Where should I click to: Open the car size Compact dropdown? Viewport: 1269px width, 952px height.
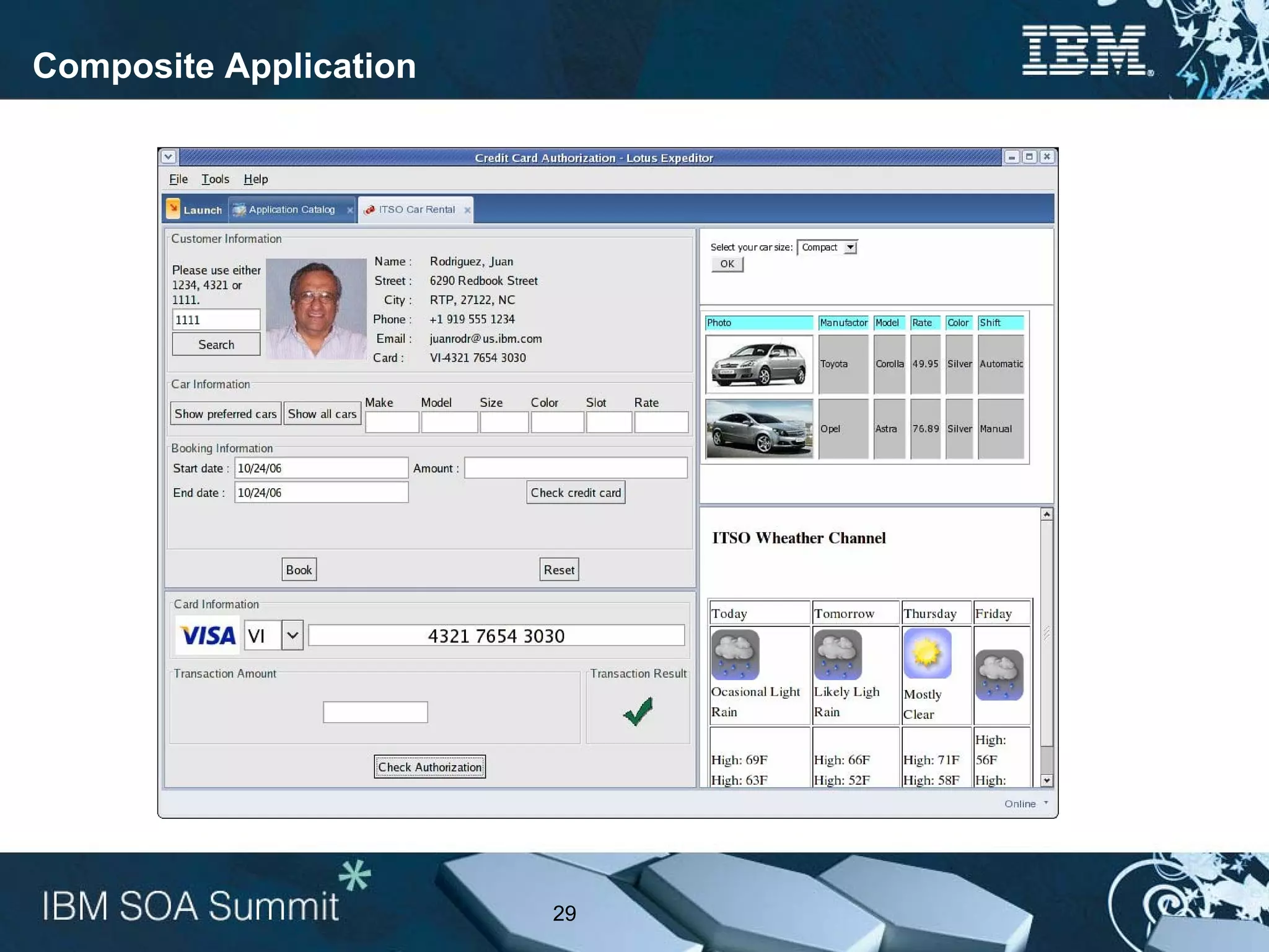(x=851, y=247)
